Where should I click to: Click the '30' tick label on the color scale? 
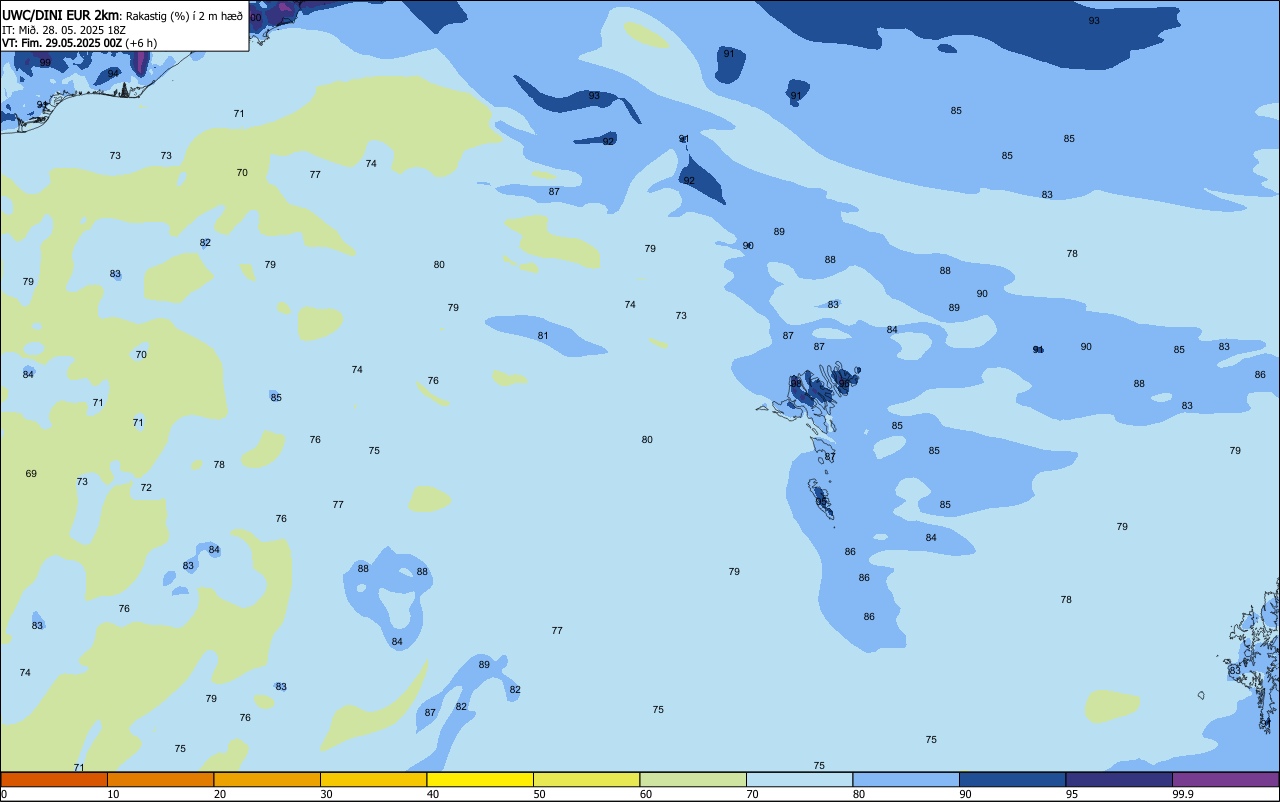326,794
